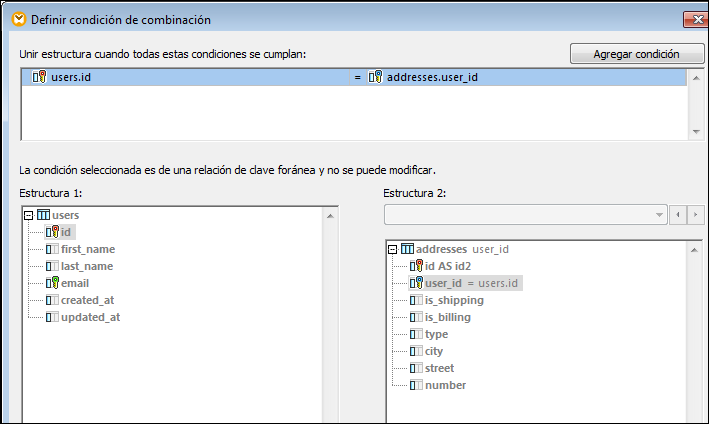The width and height of the screenshot is (709, 424).
Task: Click the key icon of addresses.user_id condition
Action: 376,77
